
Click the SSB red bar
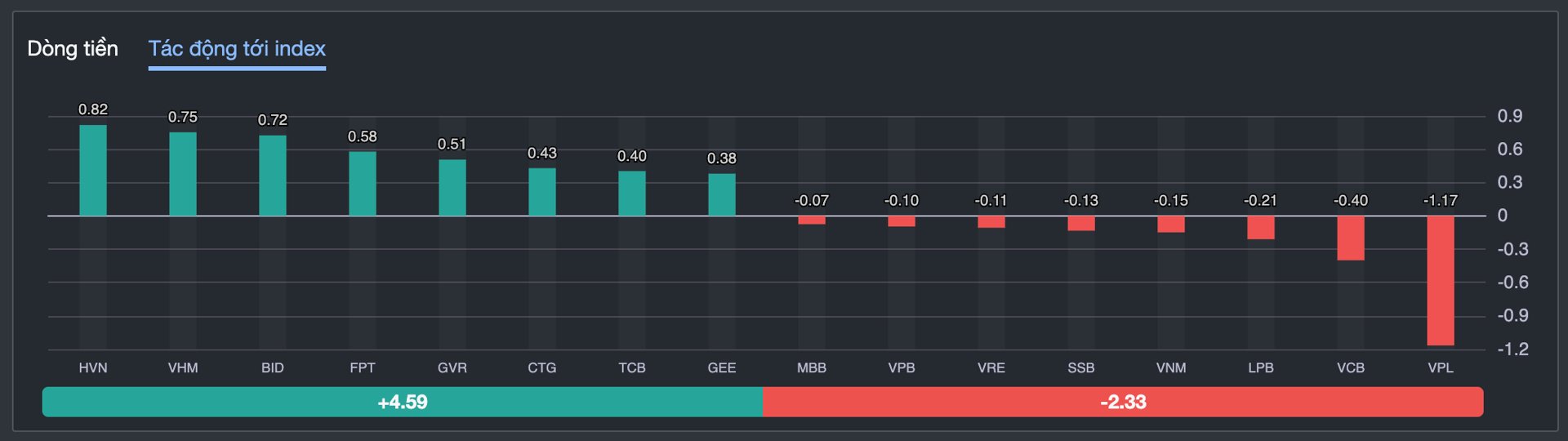point(1081,224)
